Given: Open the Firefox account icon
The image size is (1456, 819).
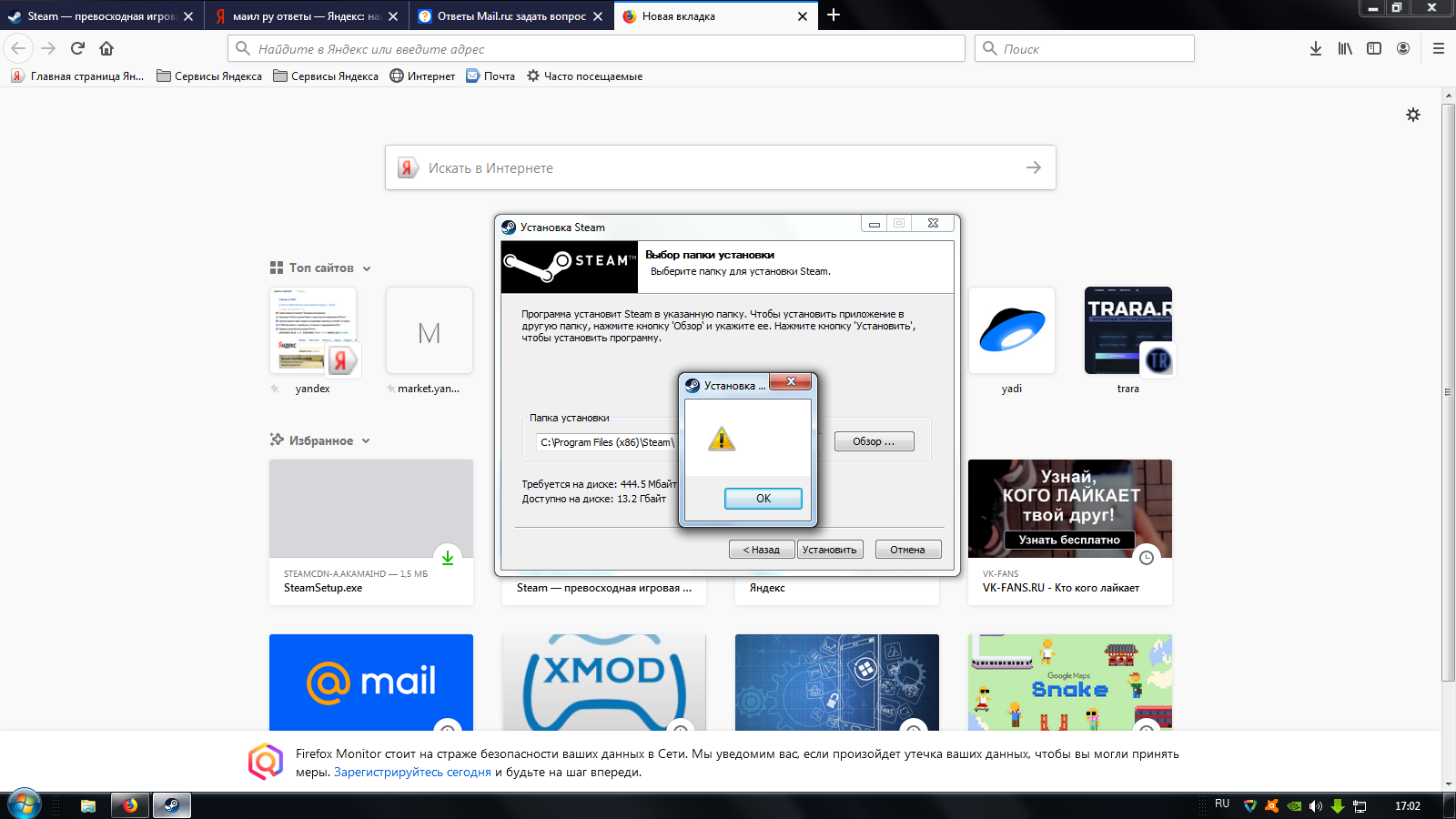Looking at the screenshot, I should [1403, 49].
